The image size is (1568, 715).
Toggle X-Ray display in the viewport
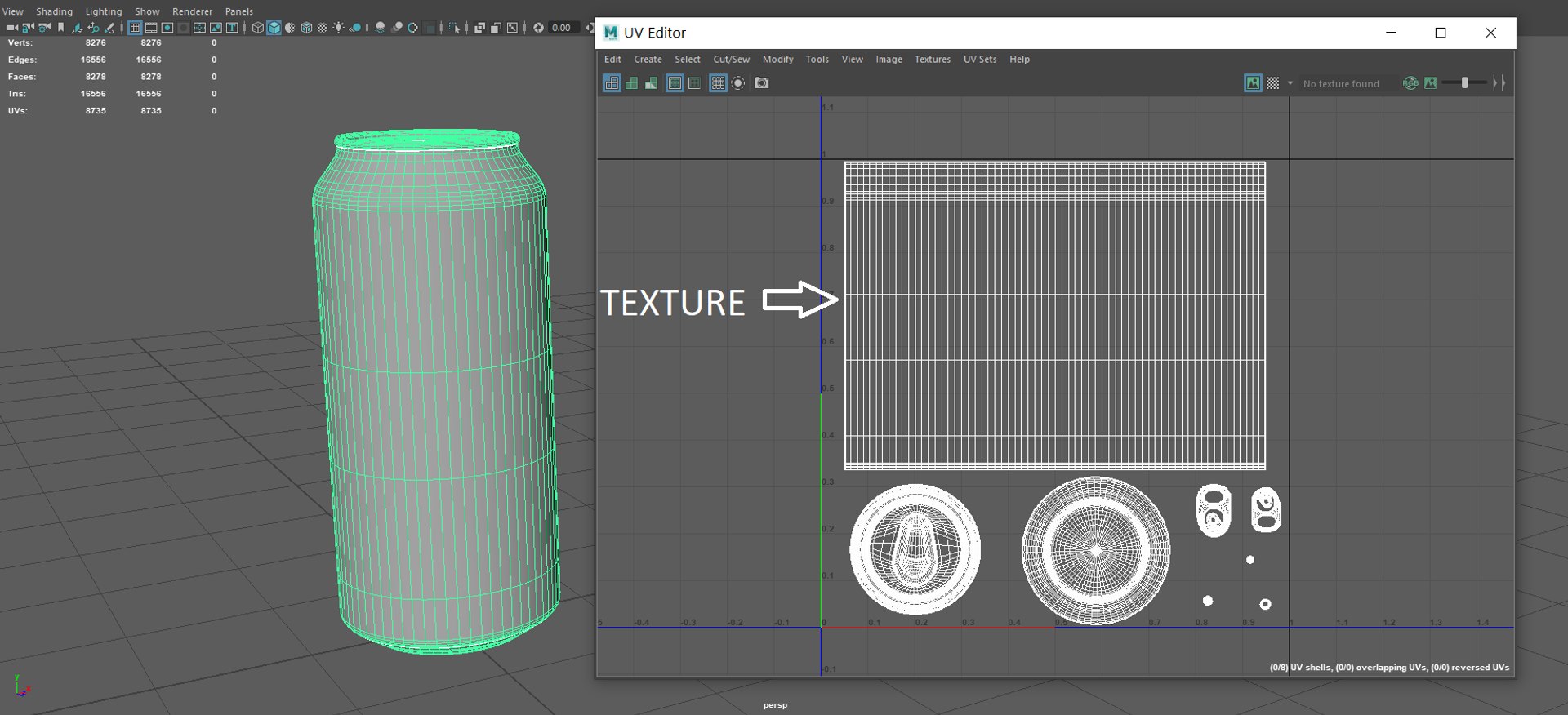(479, 28)
